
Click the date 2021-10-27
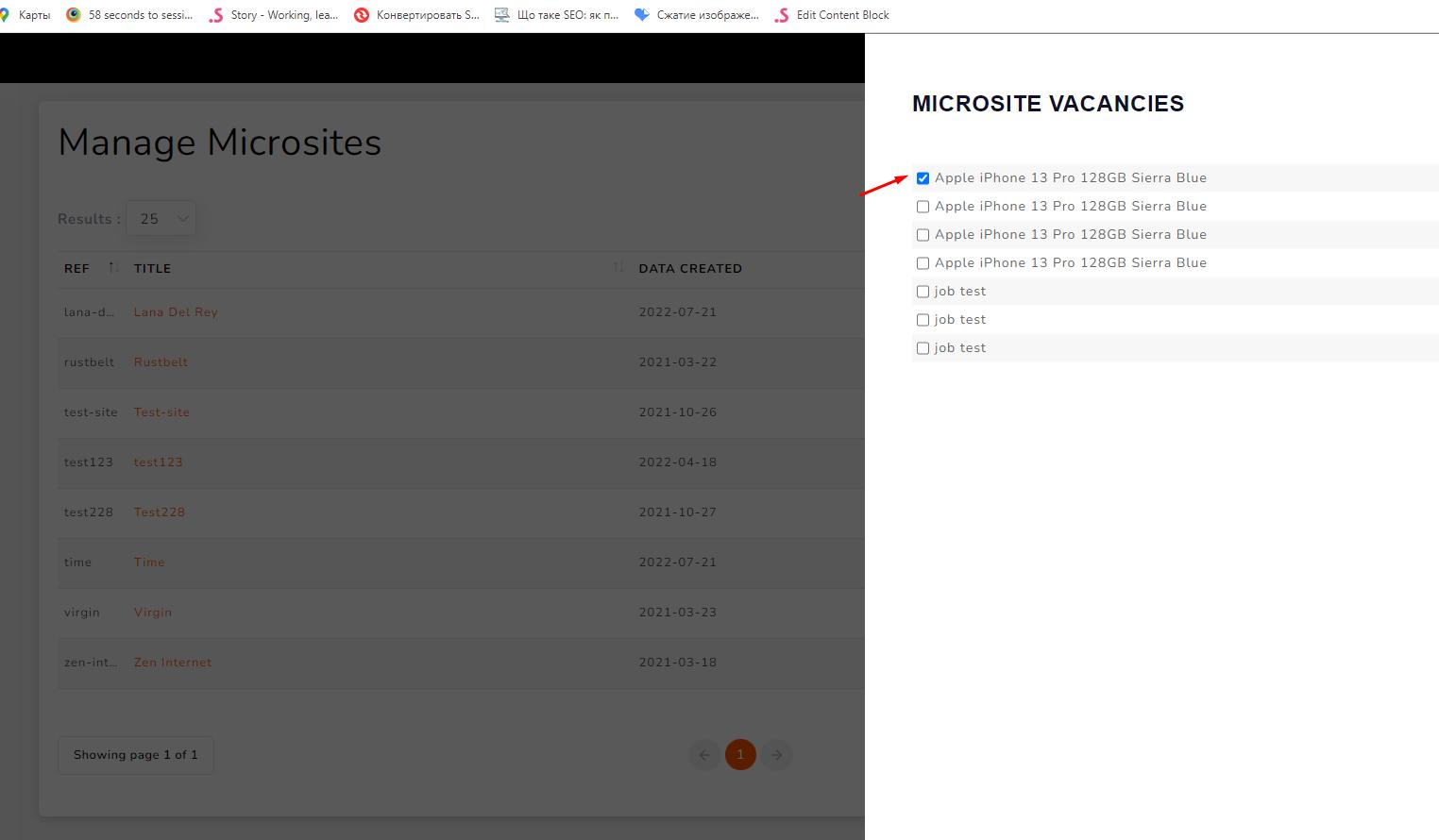678,512
